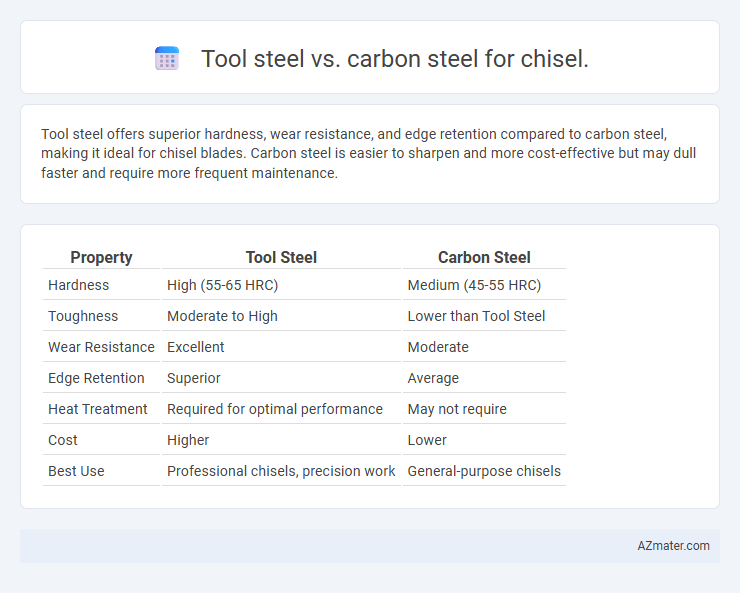
Task: Click the 'Higher' cell
Action: (x=188, y=440)
